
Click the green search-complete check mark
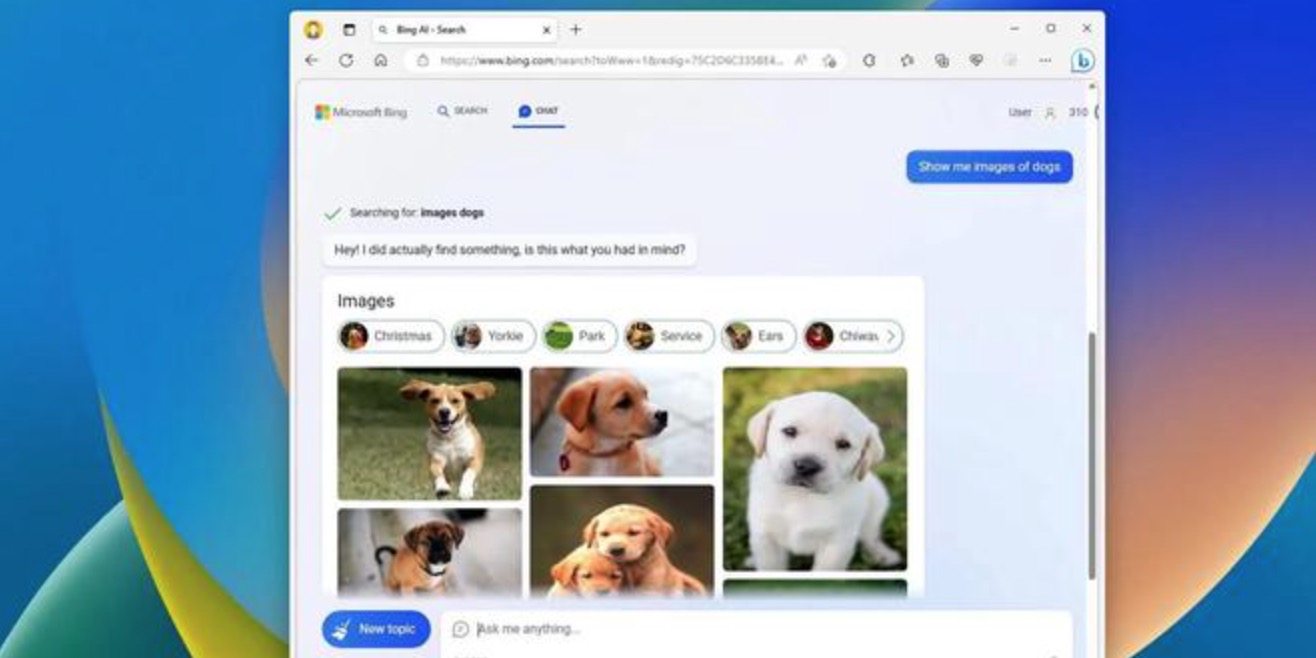tap(333, 213)
